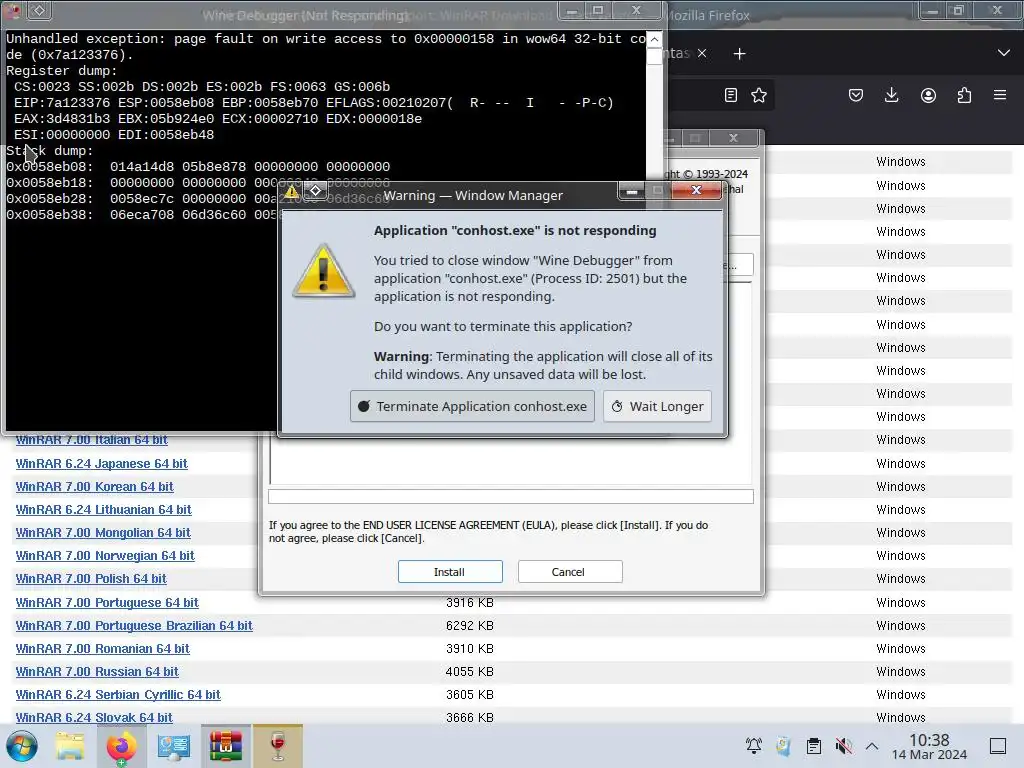Open the system settings taskbar icon
The image size is (1024, 768).
(174, 746)
